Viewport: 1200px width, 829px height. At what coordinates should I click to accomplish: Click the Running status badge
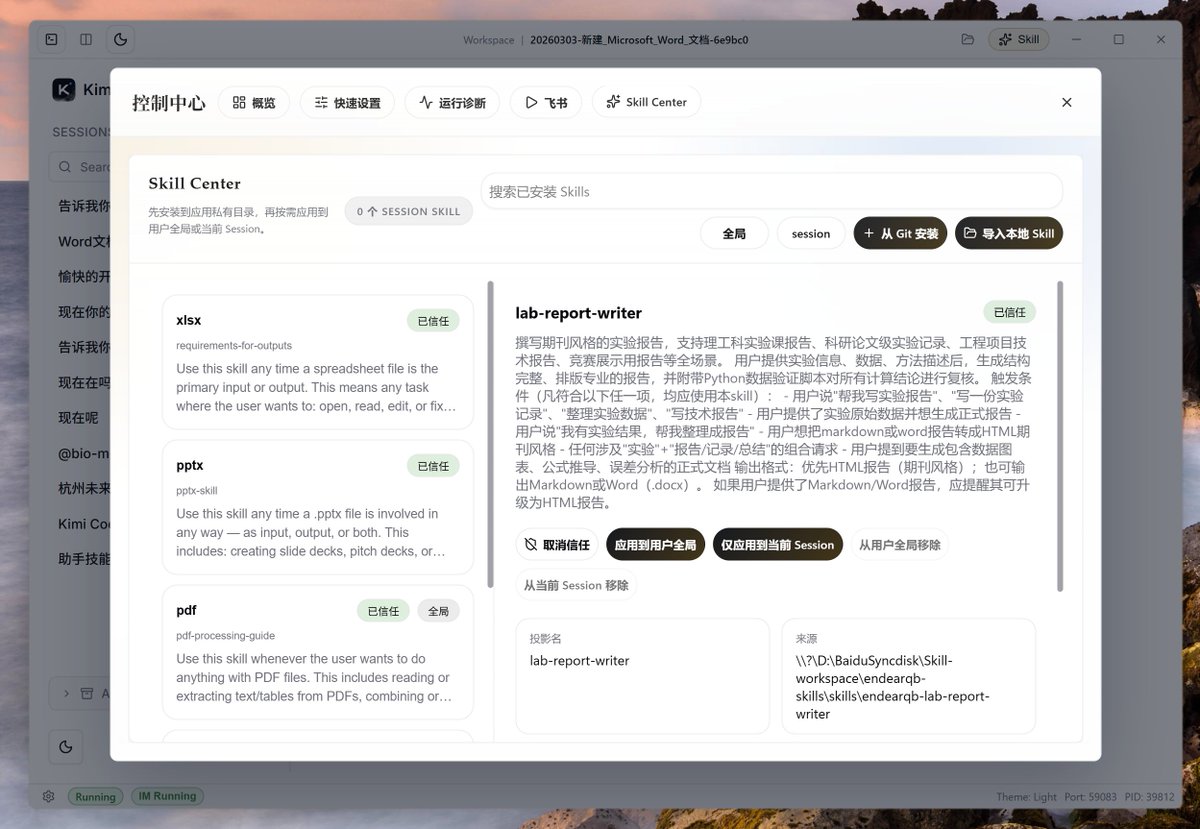(x=95, y=797)
